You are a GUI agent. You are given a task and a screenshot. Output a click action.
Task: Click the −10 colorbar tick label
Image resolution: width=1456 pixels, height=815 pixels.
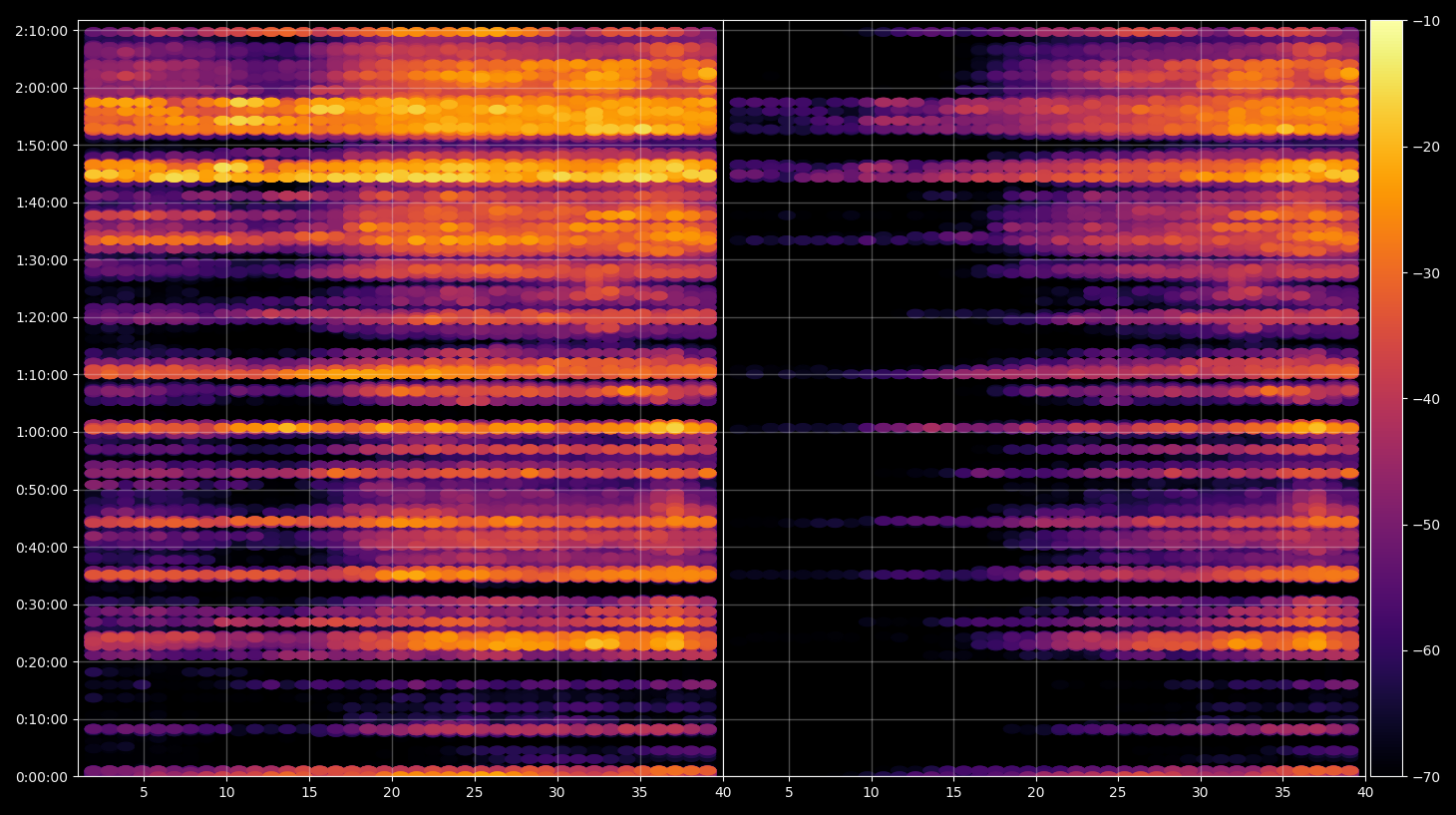(x=1426, y=21)
